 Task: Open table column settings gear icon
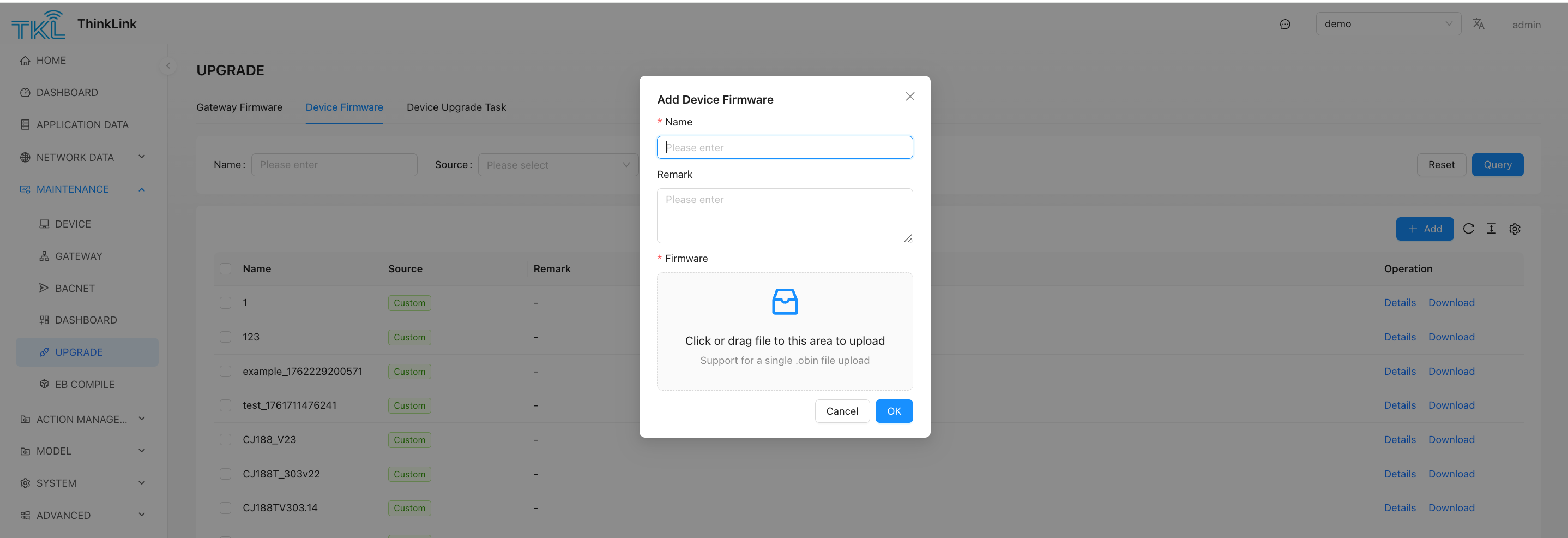(1515, 229)
